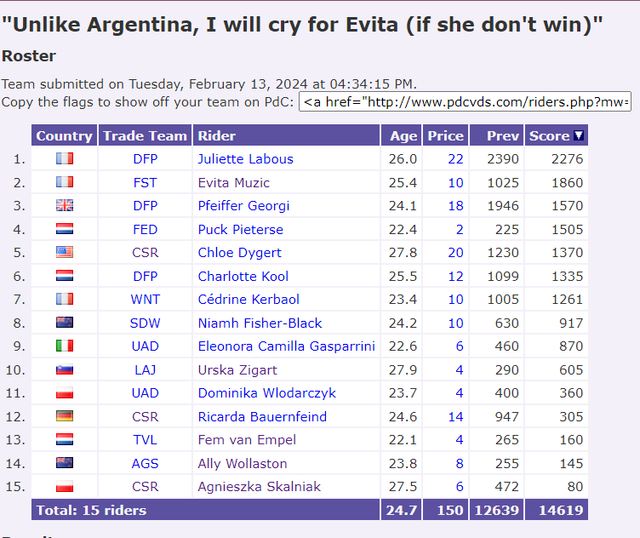Screen dimensions: 640x538
Task: Click the British flag for Pfeiffer Georgi
Action: tap(64, 205)
